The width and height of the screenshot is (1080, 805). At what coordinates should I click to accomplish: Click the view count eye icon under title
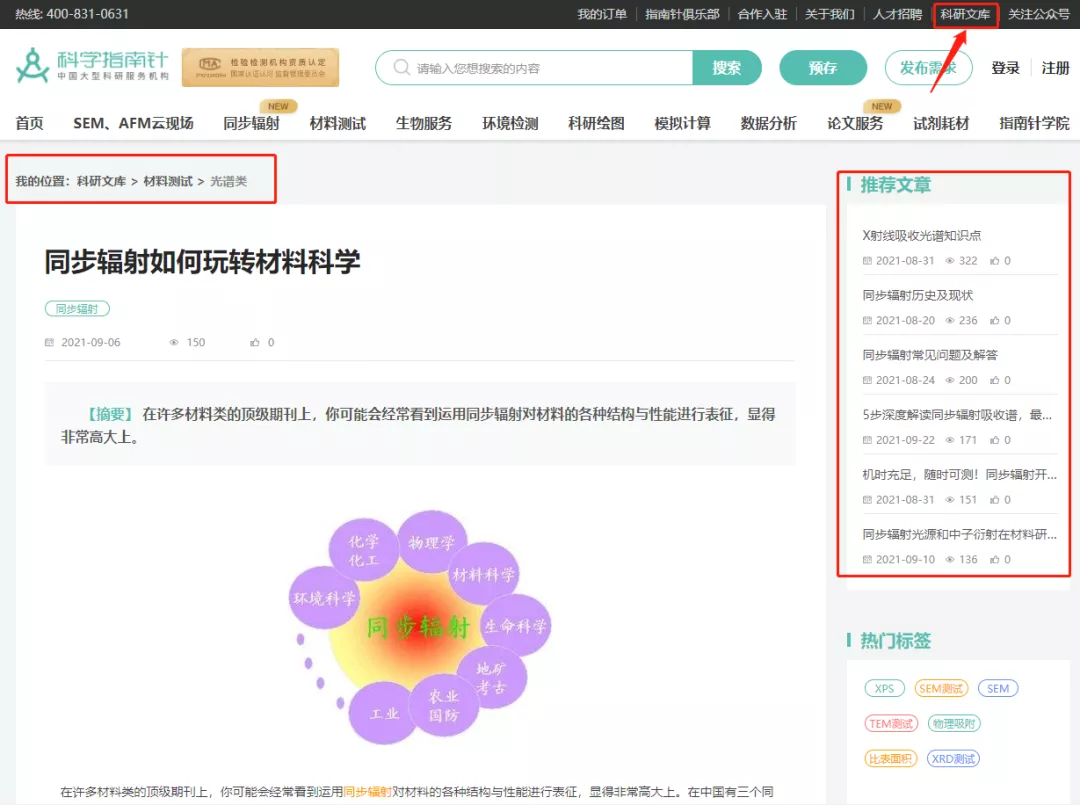[174, 342]
